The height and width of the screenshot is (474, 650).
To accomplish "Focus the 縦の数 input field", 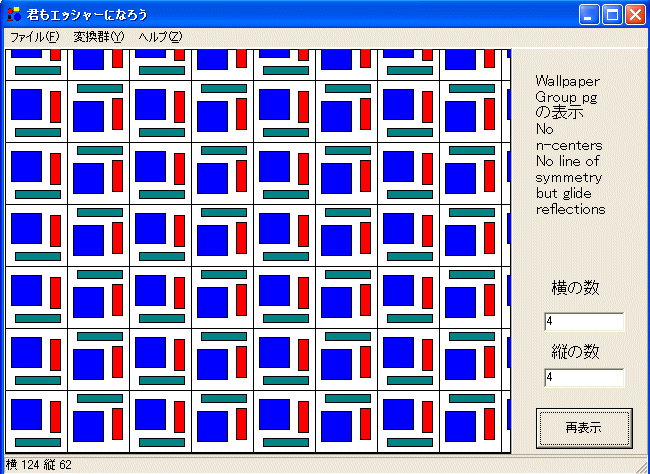I will 584,377.
